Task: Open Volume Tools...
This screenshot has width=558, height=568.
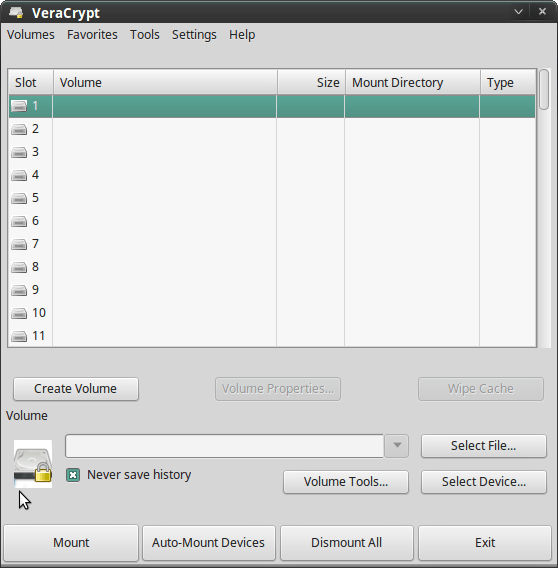Action: [x=346, y=482]
